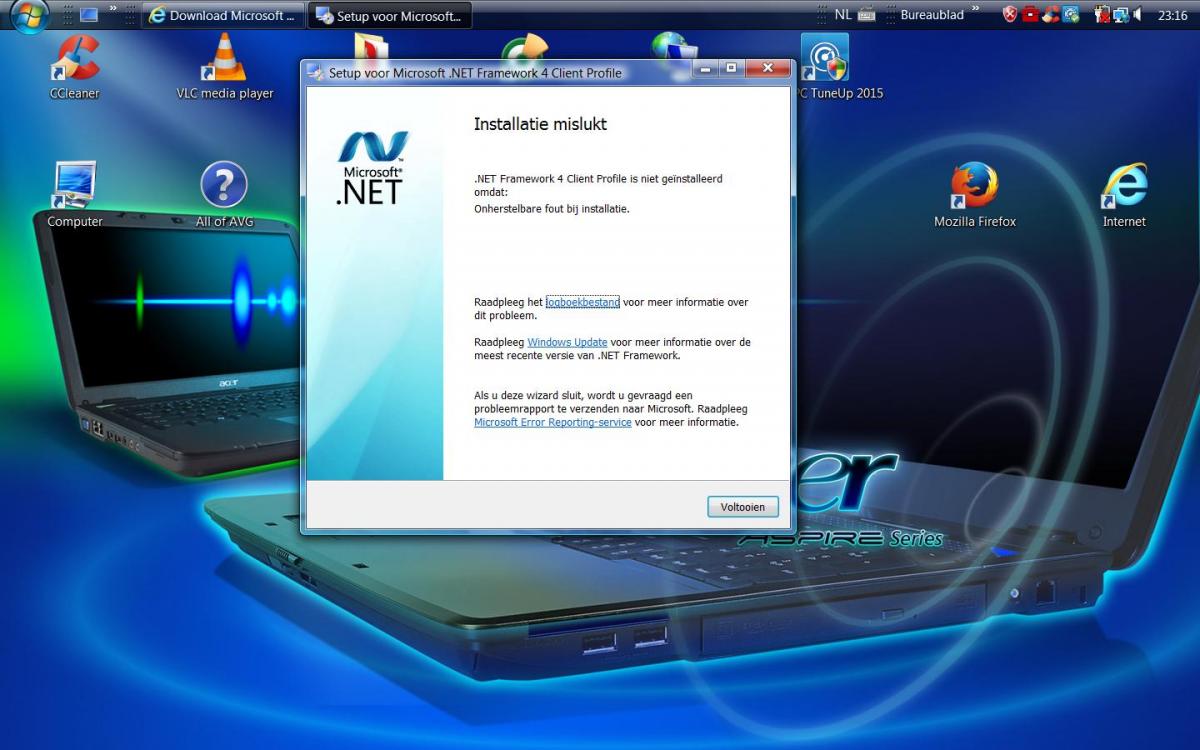Switch to Download Microsoft Internet Explorer taskbar item
1200x750 pixels.
(222, 15)
